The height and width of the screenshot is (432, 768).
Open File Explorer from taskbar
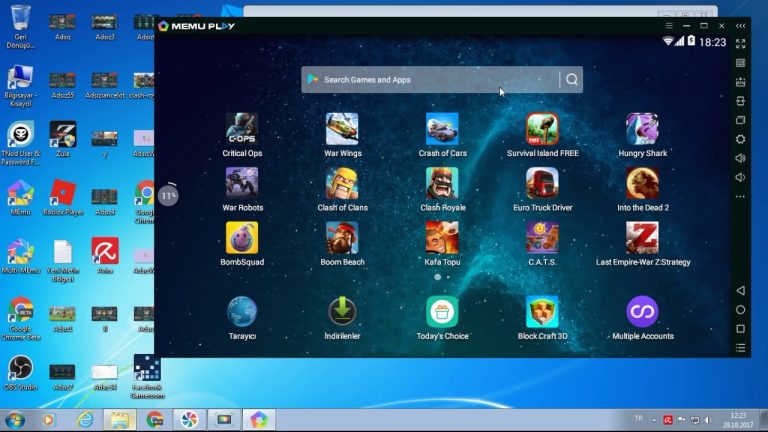click(120, 420)
